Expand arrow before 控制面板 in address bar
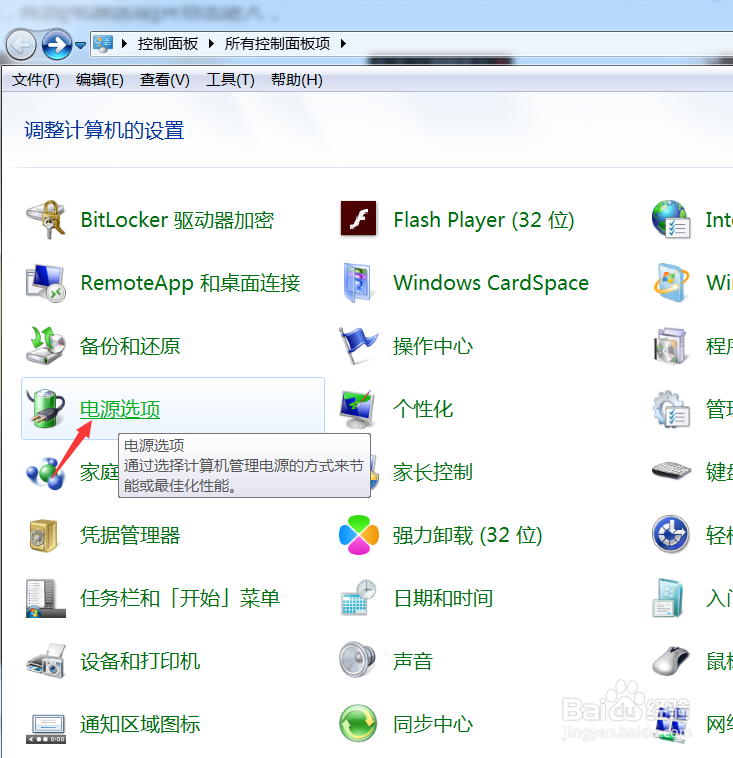733x758 pixels. coord(124,44)
